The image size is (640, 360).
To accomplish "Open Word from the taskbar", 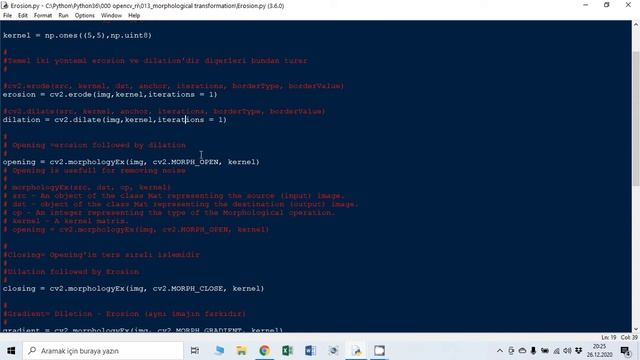I will (x=310, y=351).
